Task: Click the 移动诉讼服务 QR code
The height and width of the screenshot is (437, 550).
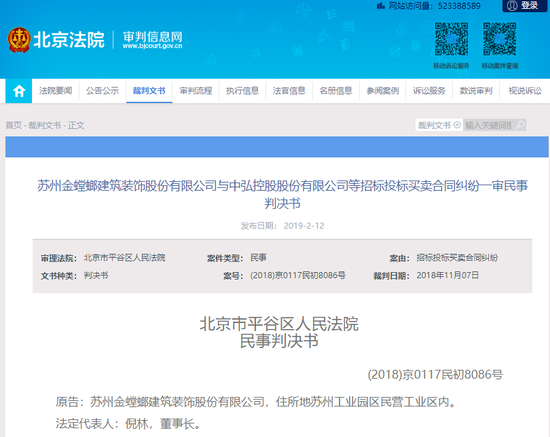Action: click(x=451, y=39)
